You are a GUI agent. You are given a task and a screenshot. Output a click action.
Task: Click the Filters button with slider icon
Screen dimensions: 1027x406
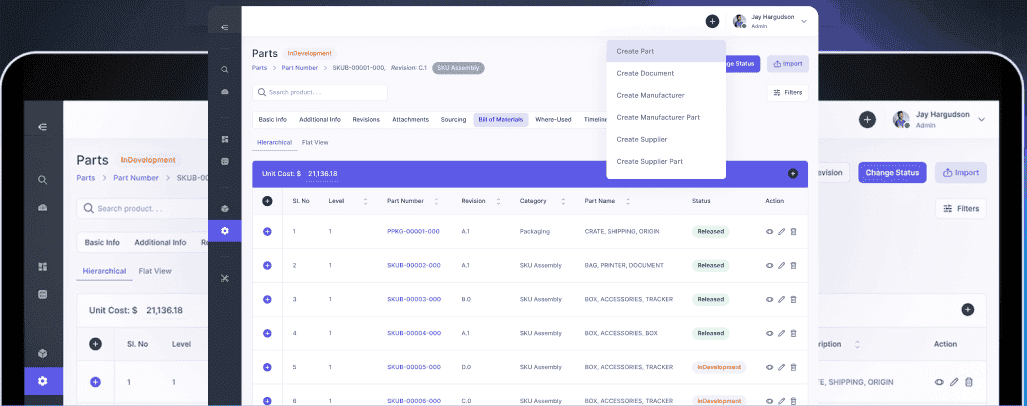point(788,92)
